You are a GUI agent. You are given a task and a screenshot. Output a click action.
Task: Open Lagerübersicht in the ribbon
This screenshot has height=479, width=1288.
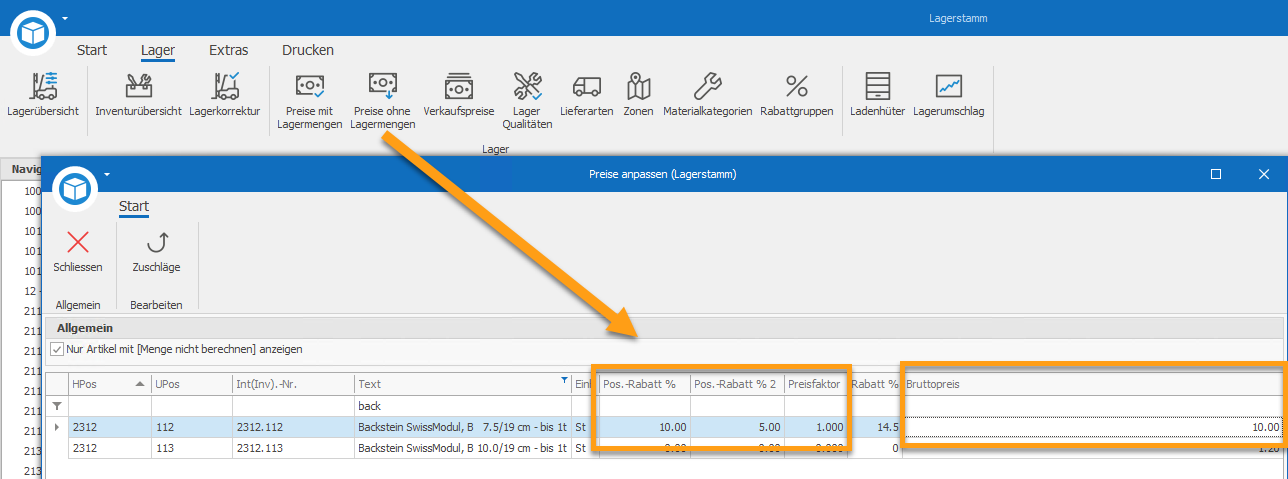pyautogui.click(x=43, y=94)
